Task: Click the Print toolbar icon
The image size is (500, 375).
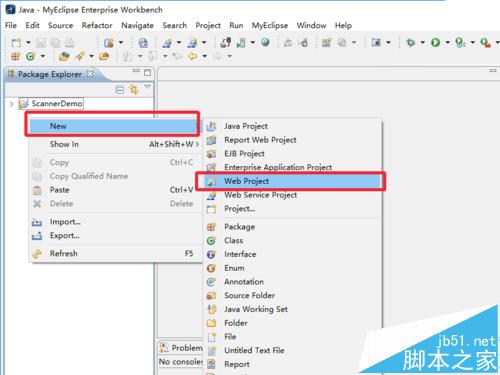Action: (x=69, y=43)
